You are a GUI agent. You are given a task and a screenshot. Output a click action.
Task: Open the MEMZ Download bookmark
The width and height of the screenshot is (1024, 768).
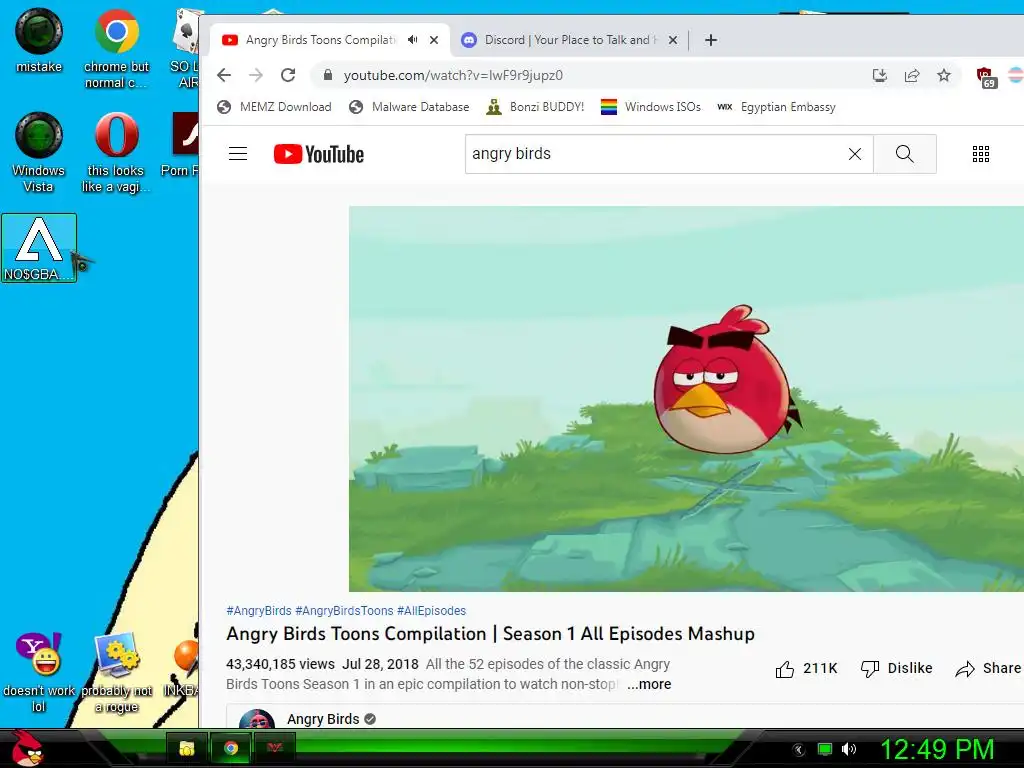[x=274, y=107]
